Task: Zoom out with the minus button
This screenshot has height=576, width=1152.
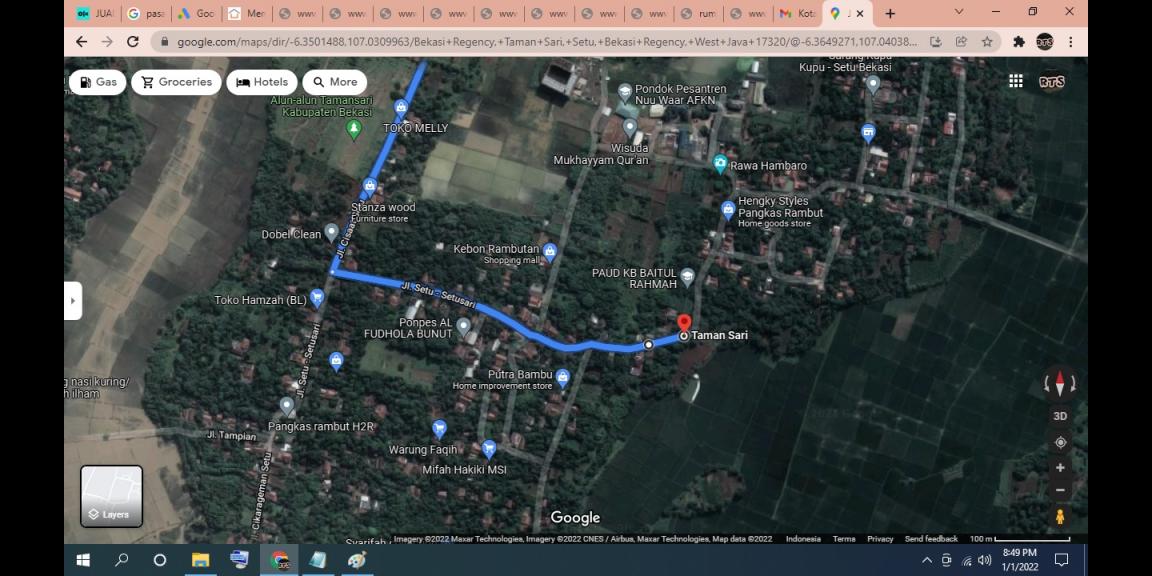Action: 1060,490
